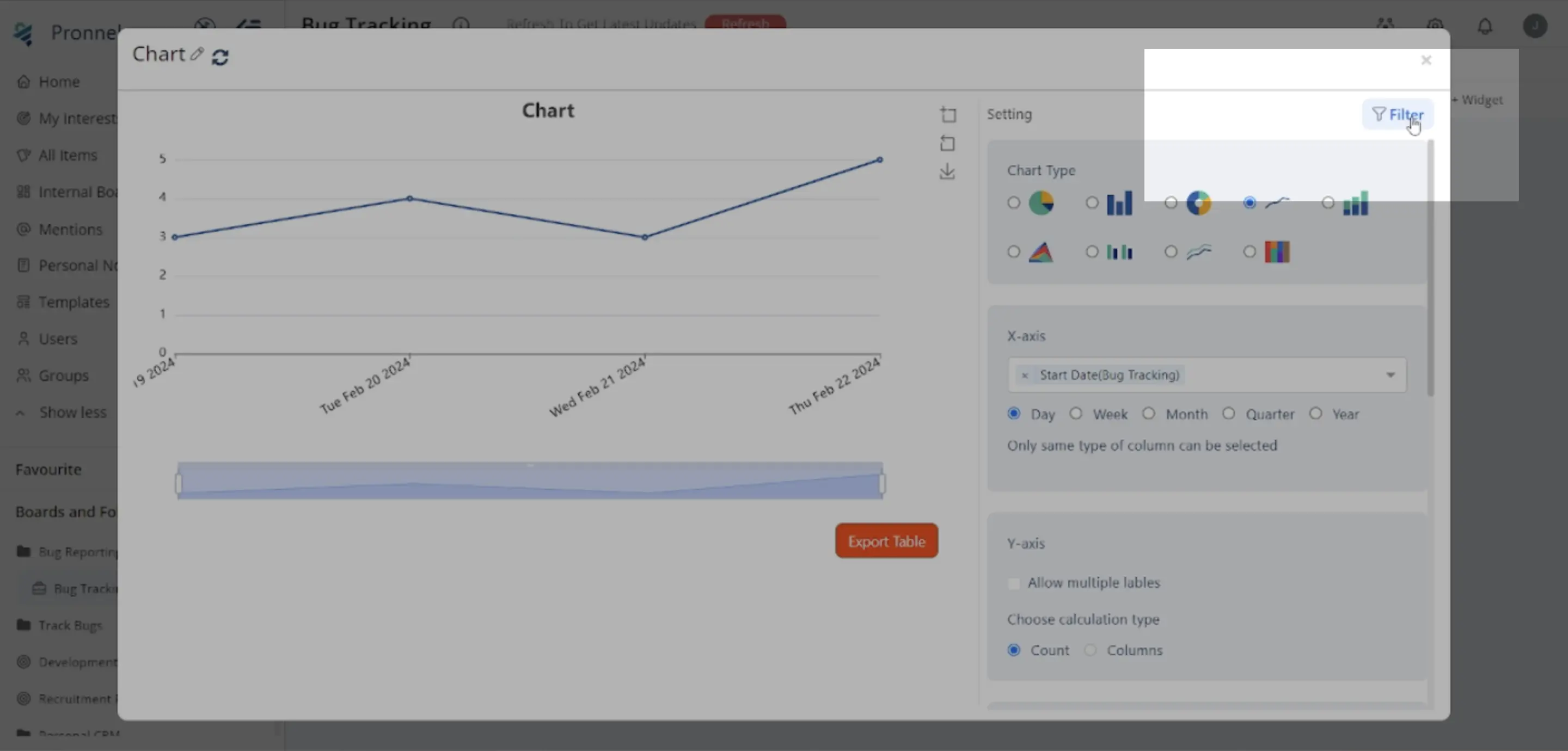The image size is (1568, 751).
Task: Click the Internal Boards sidebar icon
Action: coord(23,192)
